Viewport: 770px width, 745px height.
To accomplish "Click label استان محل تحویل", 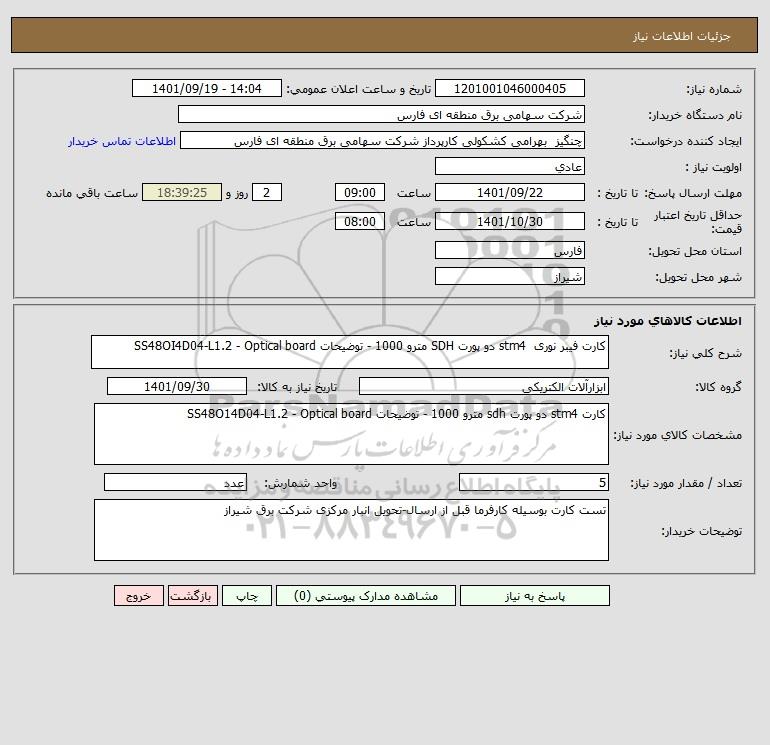I will click(695, 251).
